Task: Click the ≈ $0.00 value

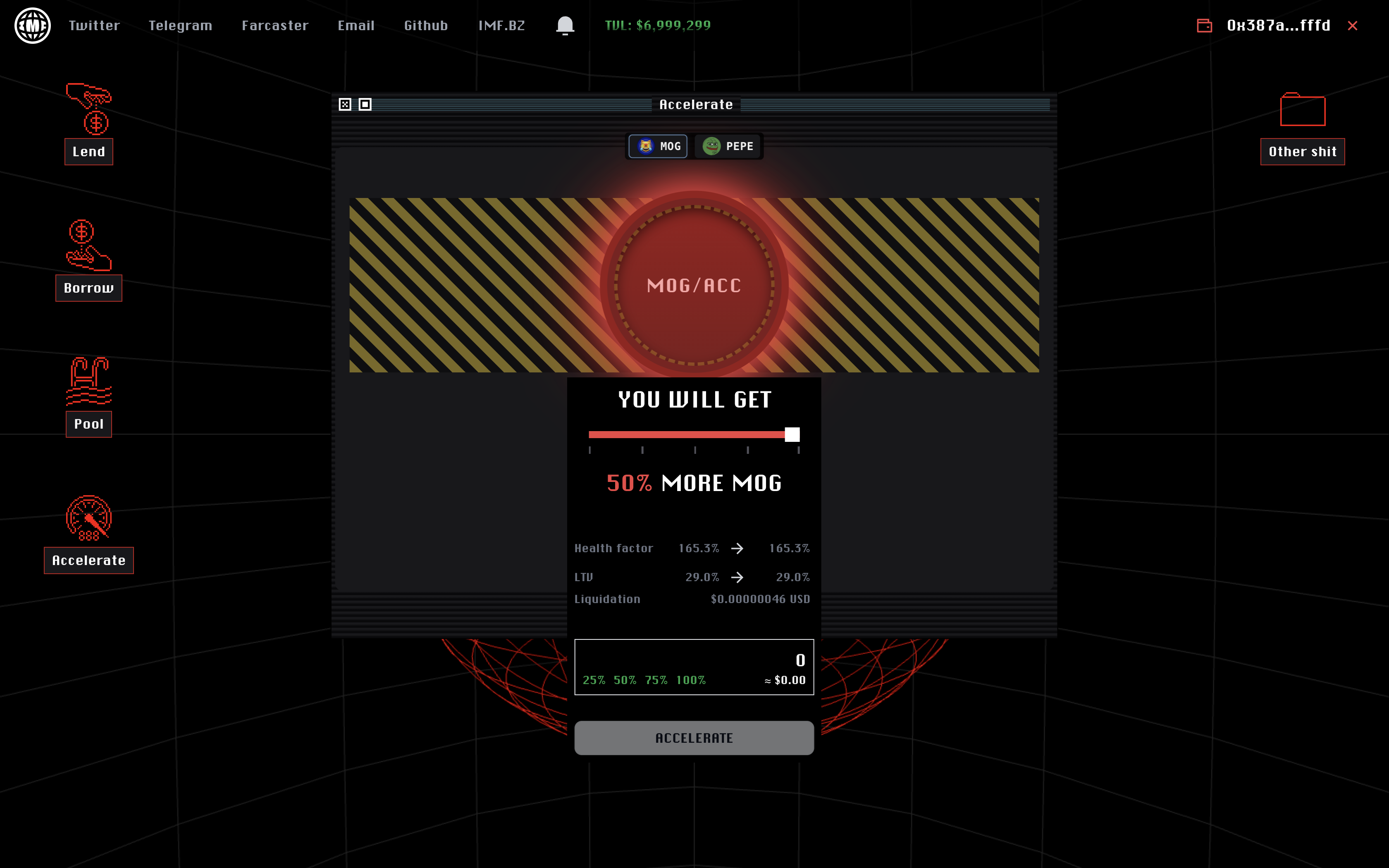Action: click(x=785, y=680)
